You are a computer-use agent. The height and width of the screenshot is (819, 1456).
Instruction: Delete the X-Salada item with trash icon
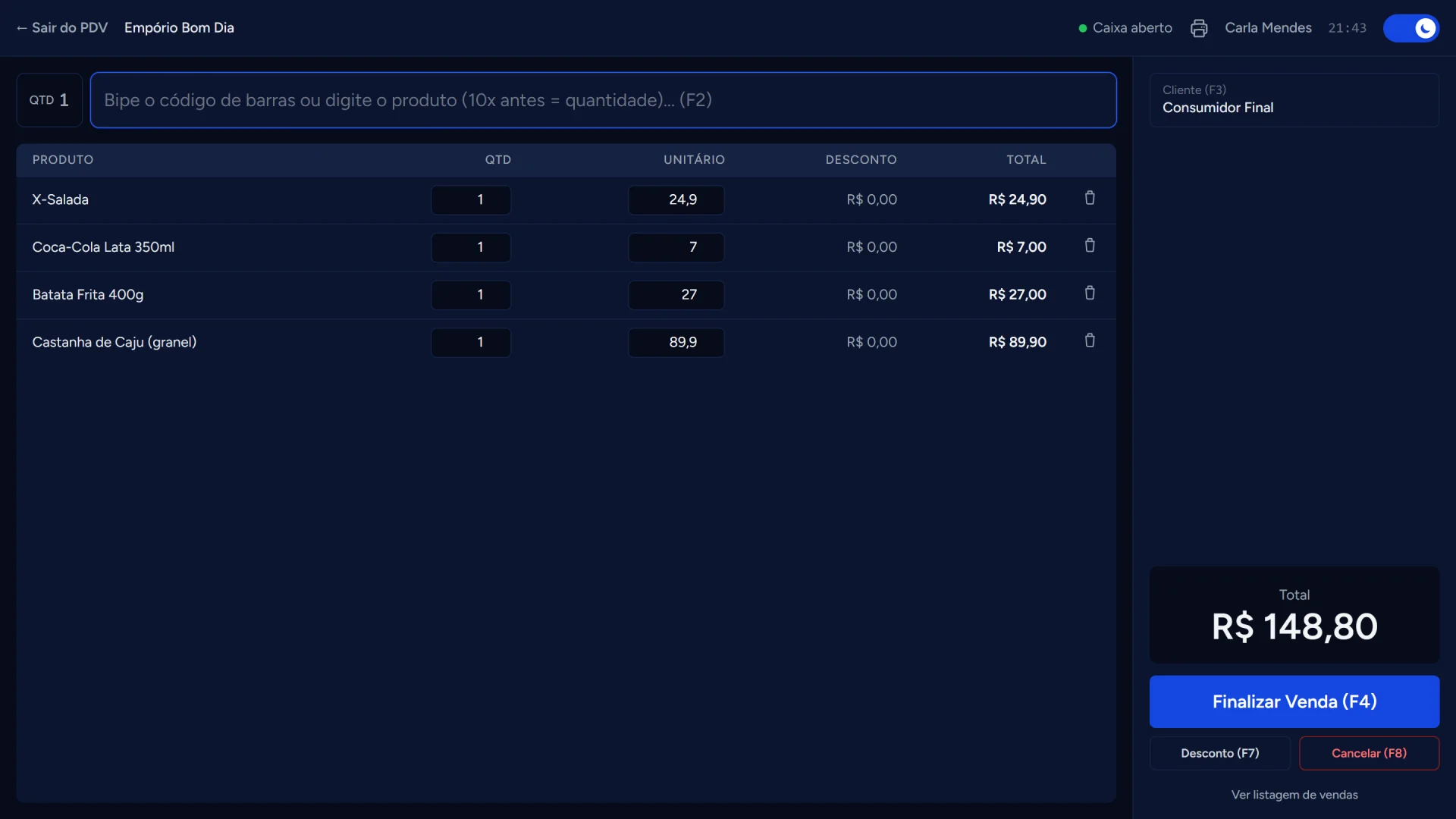pyautogui.click(x=1090, y=199)
